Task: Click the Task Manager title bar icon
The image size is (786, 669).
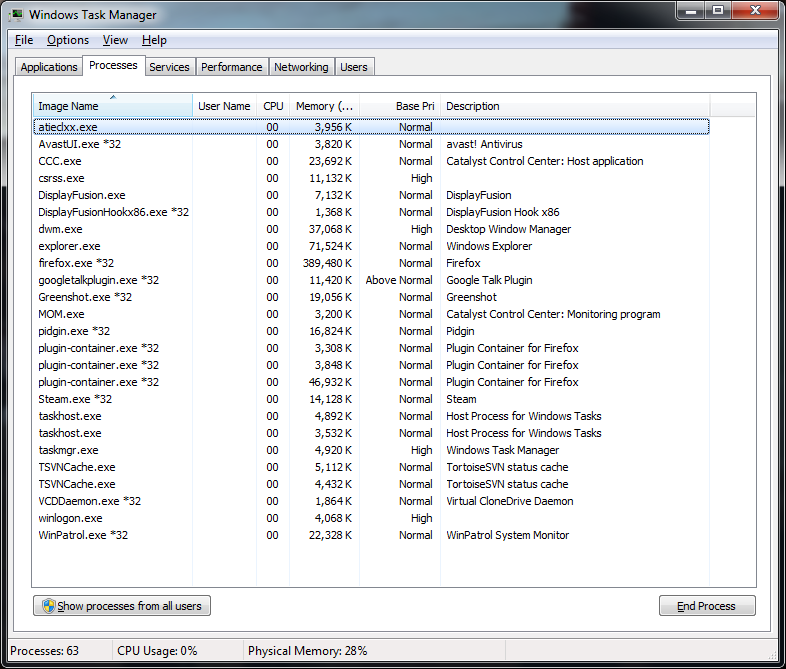Action: (x=16, y=15)
